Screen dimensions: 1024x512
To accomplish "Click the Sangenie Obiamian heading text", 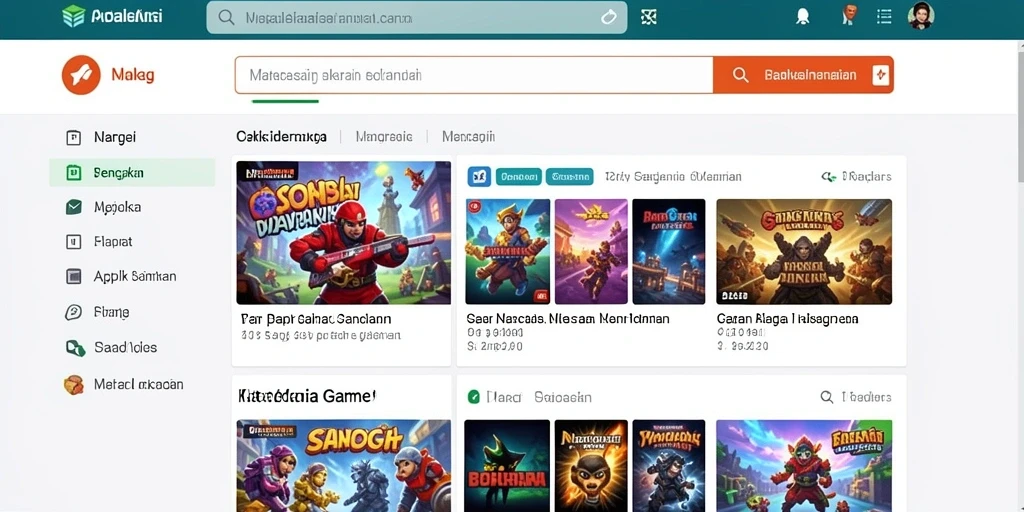I will [x=673, y=176].
